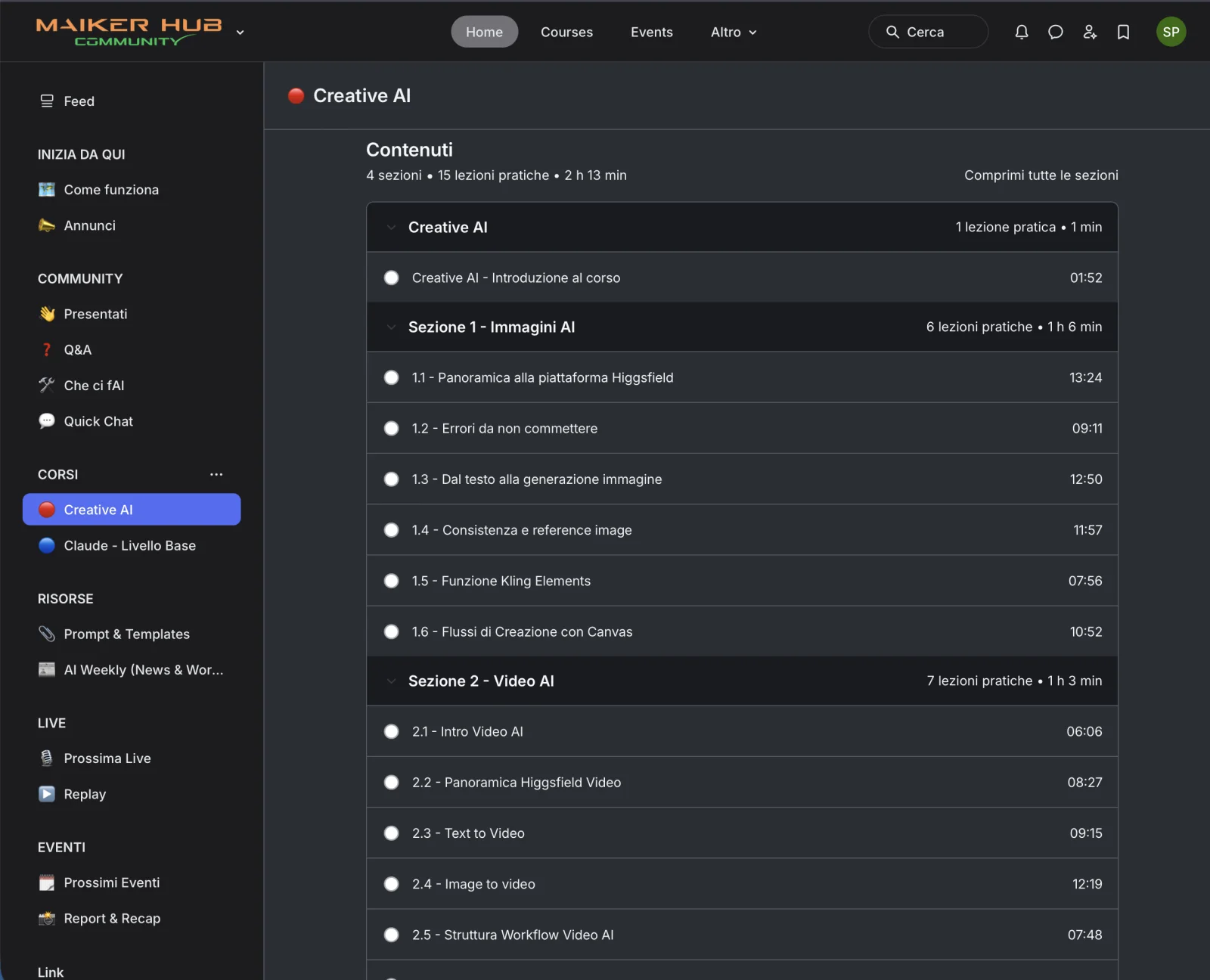The height and width of the screenshot is (980, 1210).
Task: Click the invite member icon
Action: tap(1089, 32)
